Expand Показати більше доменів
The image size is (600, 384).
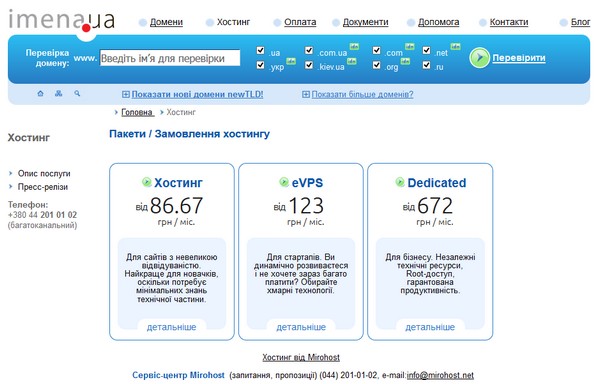[358, 94]
